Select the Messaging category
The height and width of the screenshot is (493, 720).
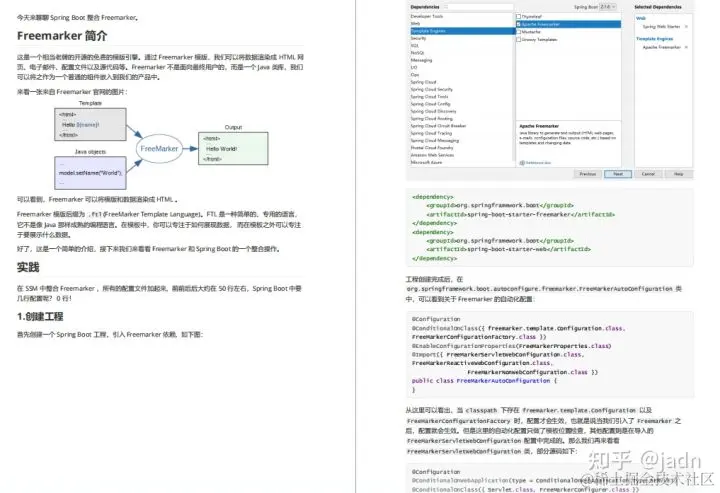[421, 60]
